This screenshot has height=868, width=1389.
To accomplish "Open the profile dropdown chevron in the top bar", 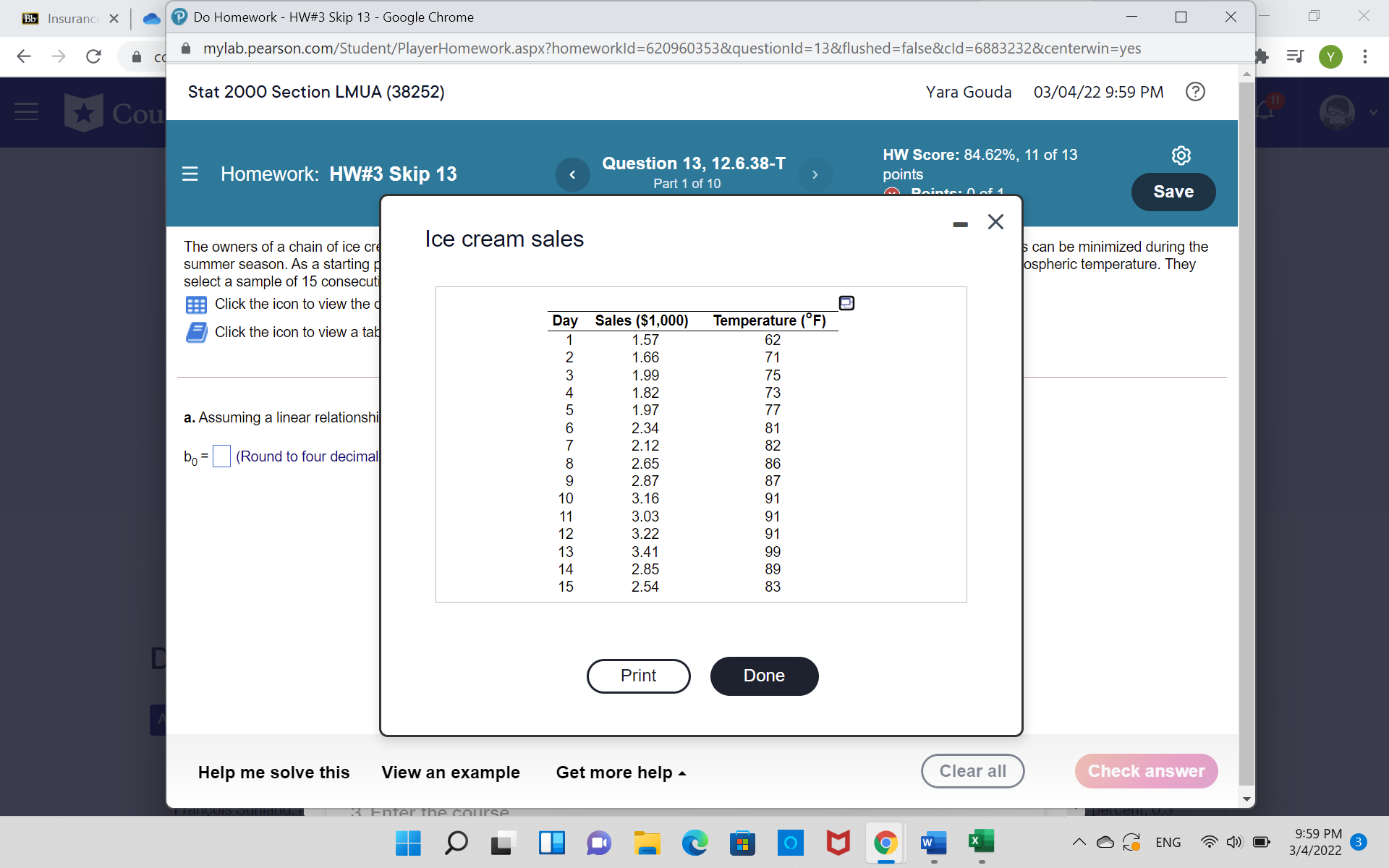I will (x=1372, y=112).
